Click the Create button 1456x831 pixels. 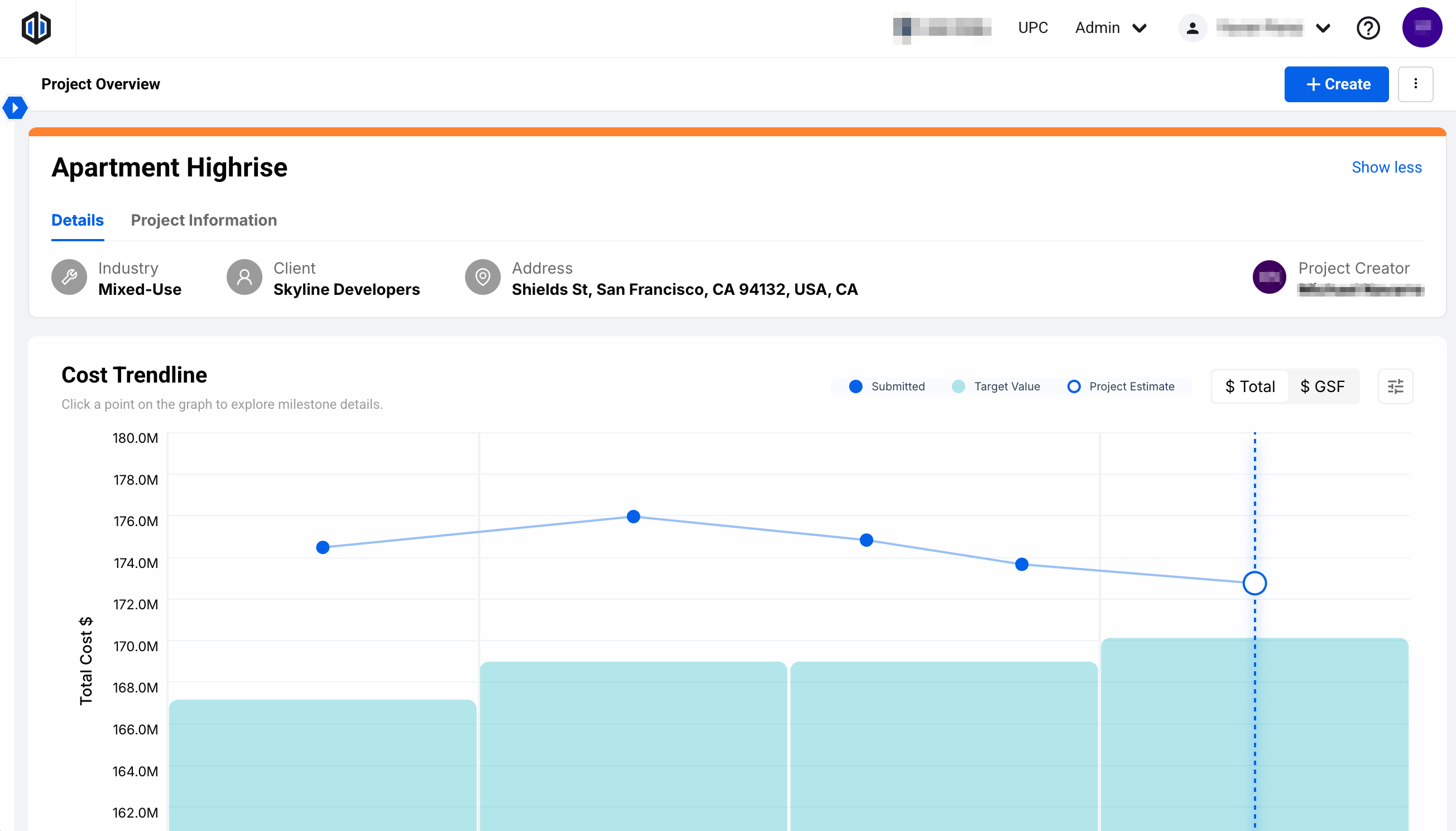1336,84
